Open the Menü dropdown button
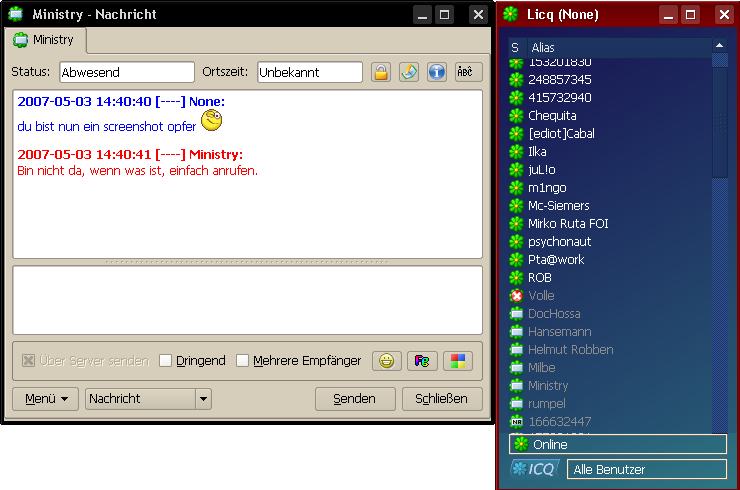The height and width of the screenshot is (490, 740). [x=45, y=399]
